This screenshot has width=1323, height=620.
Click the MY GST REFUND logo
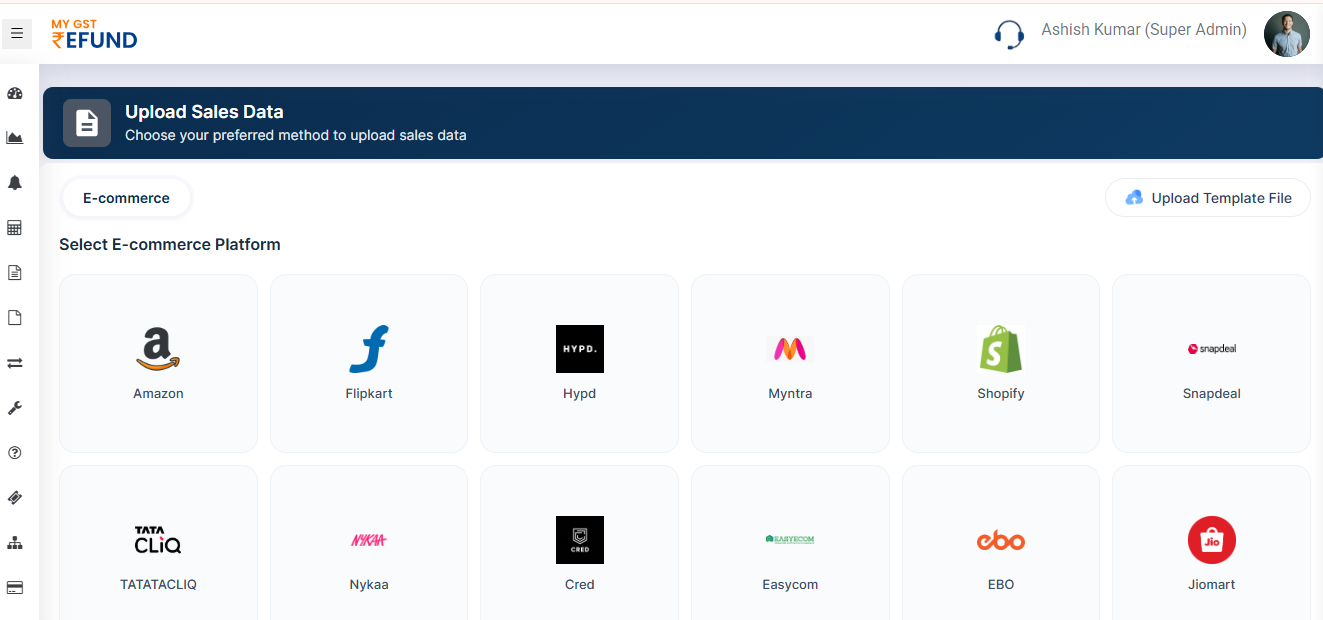click(x=94, y=33)
